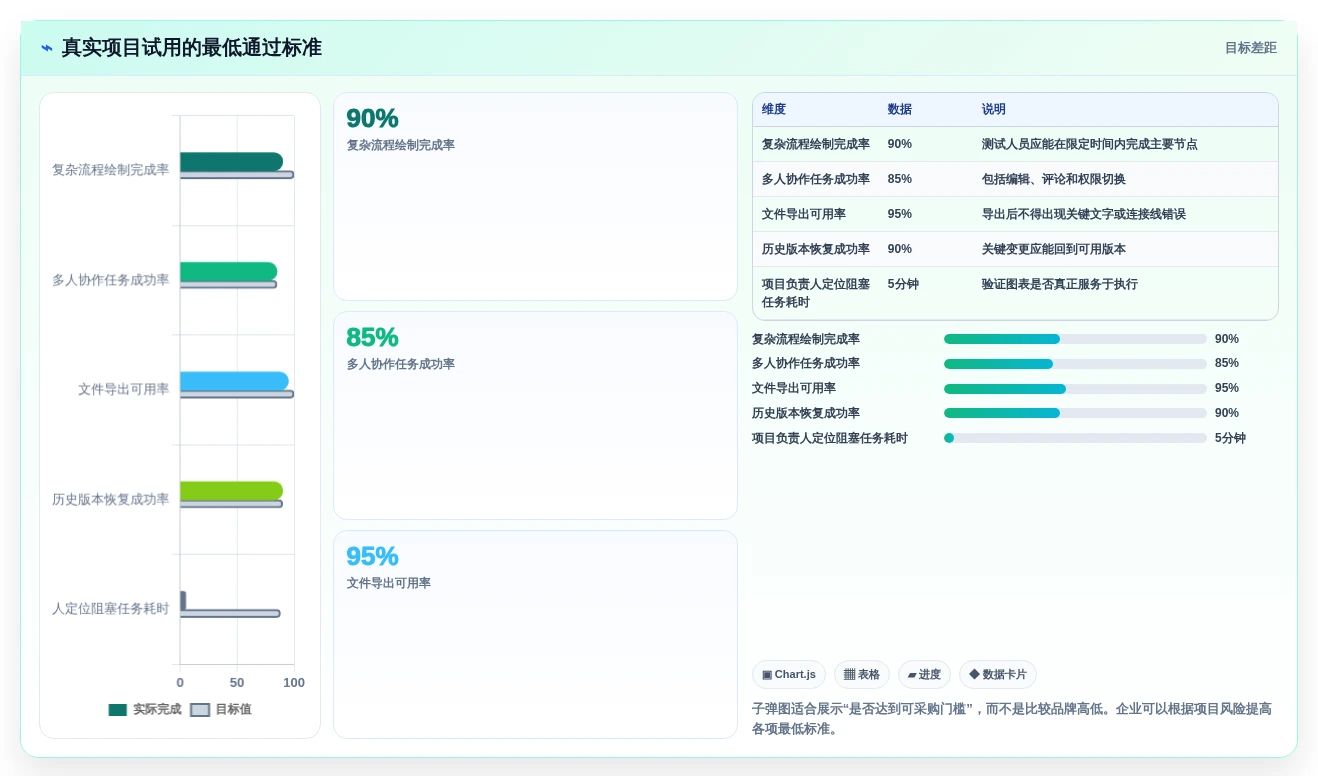Click the target bar for 人定位阻塞任务耗时
The image size is (1318, 776).
[x=230, y=613]
